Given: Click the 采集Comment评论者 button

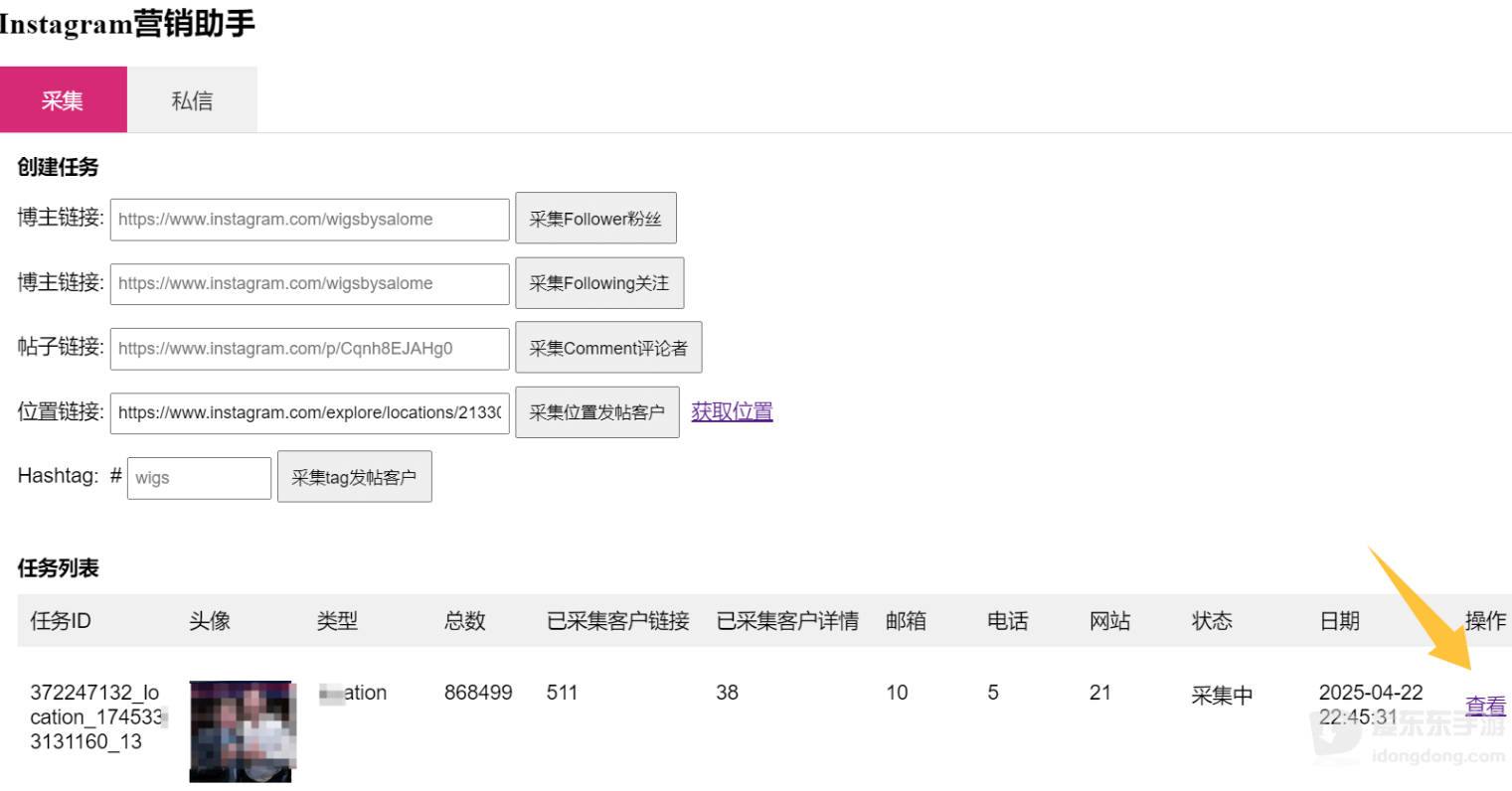Looking at the screenshot, I should pyautogui.click(x=608, y=348).
